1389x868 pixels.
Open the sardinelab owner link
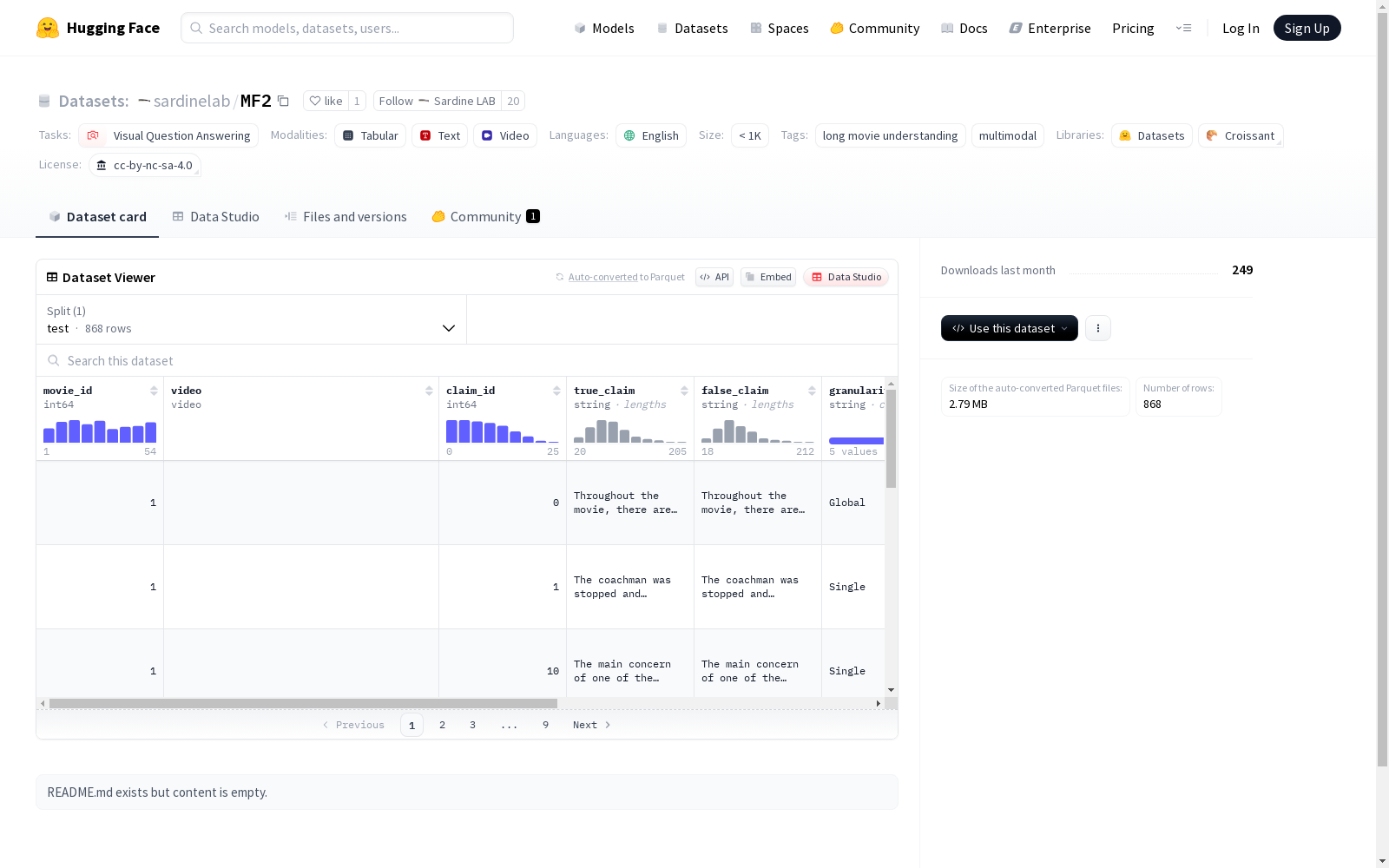192,101
